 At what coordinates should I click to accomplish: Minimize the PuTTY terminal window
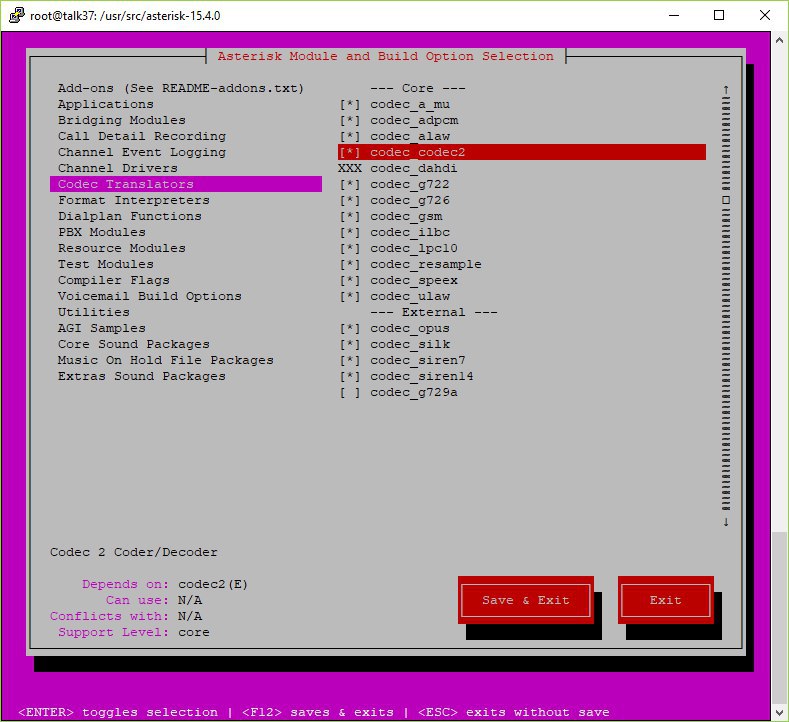tap(674, 15)
